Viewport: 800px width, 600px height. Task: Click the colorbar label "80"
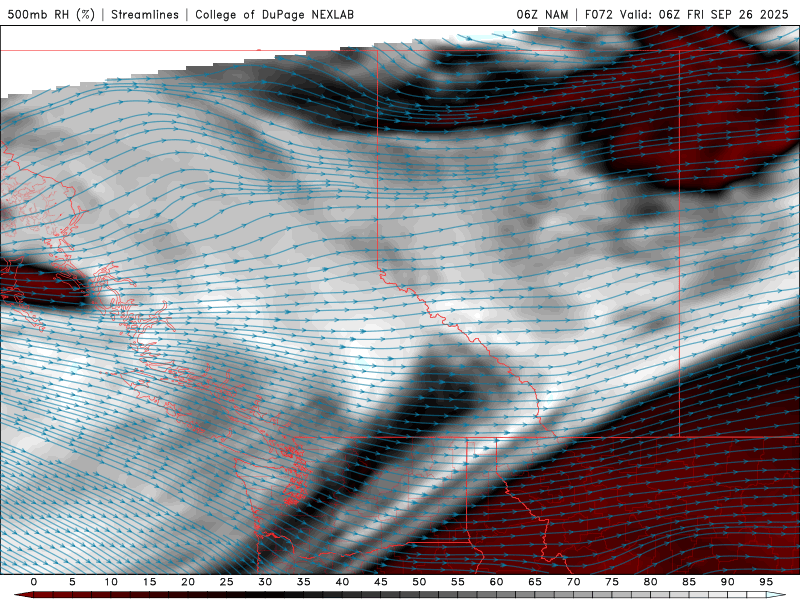651,582
